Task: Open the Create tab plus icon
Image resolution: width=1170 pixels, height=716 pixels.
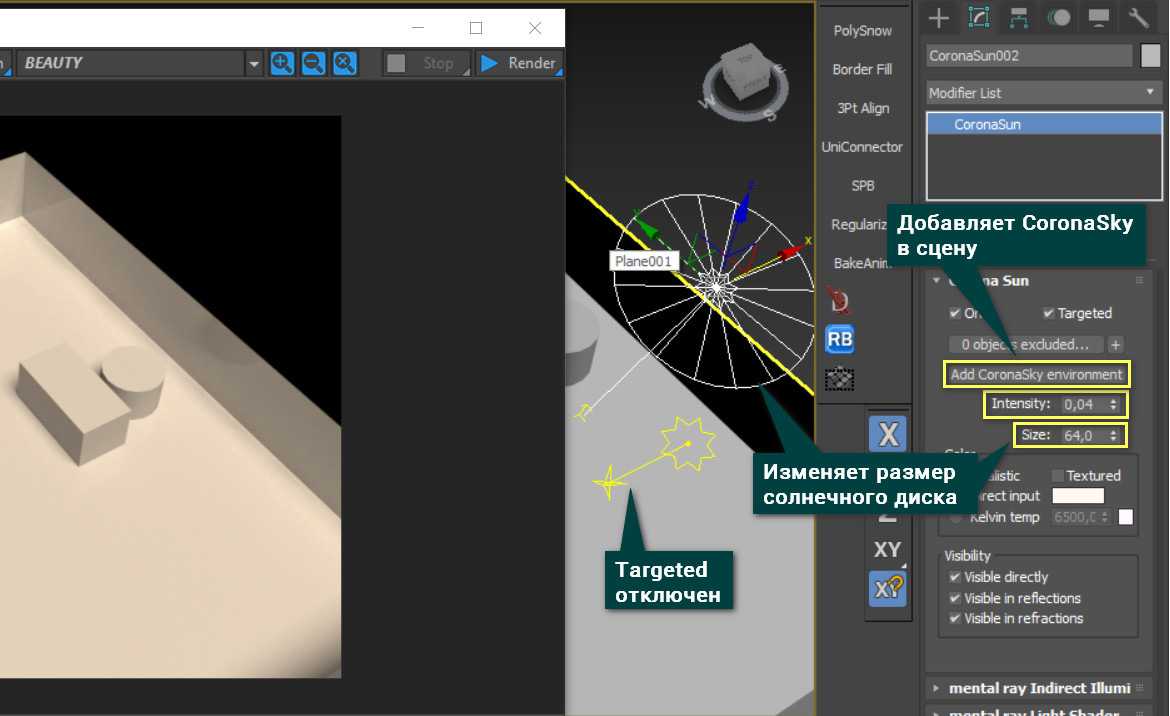Action: point(938,17)
